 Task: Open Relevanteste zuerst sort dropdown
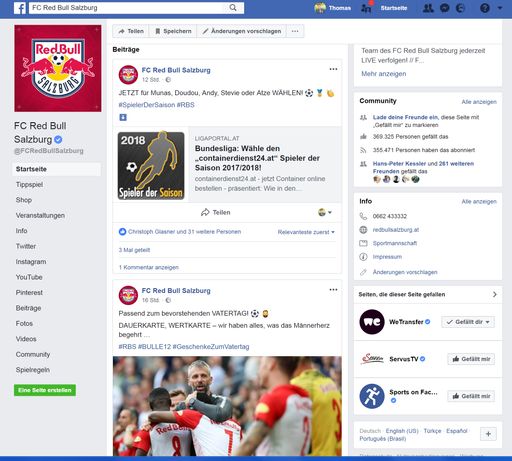point(306,232)
